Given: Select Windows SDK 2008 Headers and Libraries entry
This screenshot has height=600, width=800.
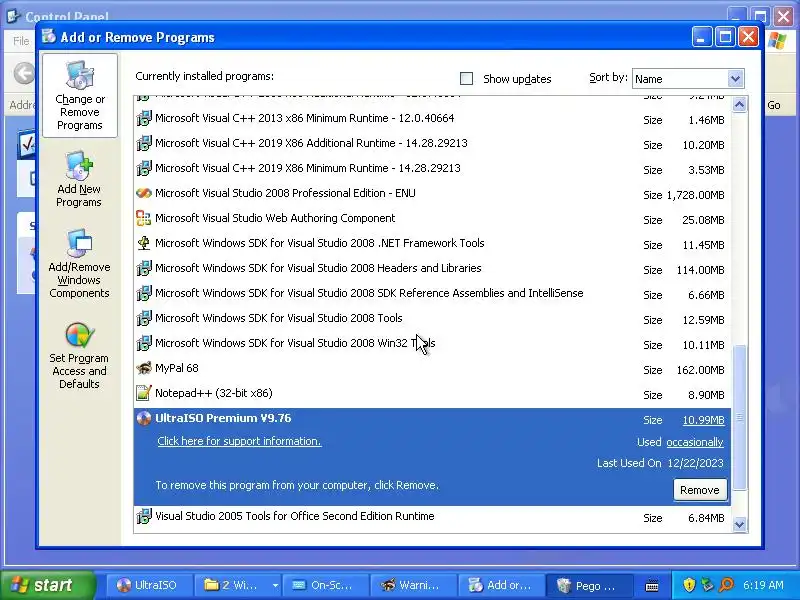Looking at the screenshot, I should pos(432,268).
